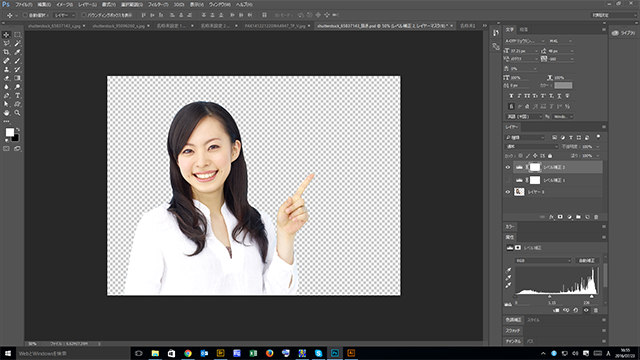This screenshot has width=640, height=360.
Task: Add layer mask from Layers panel bottom
Action: pos(560,217)
